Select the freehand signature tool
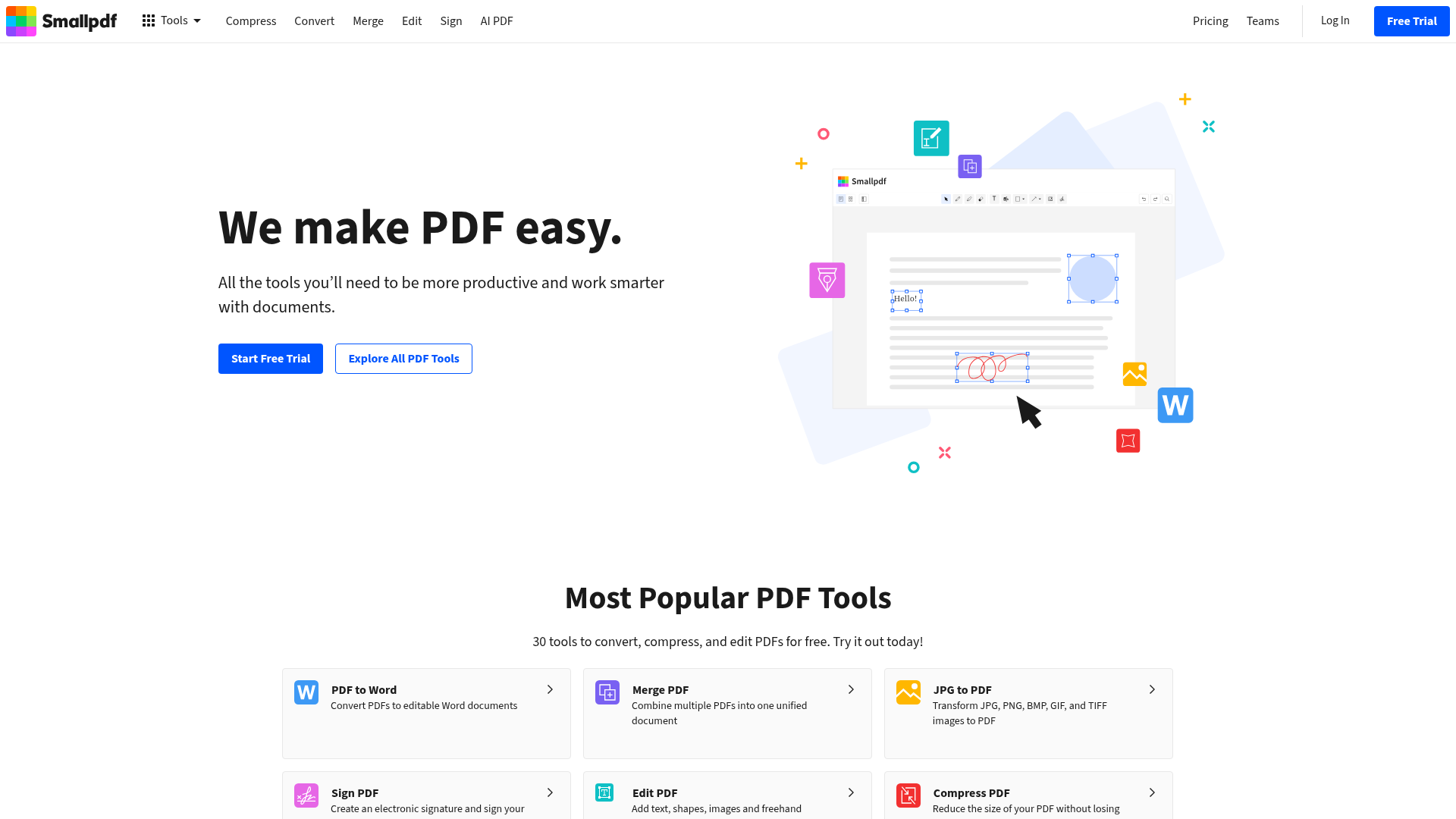This screenshot has height=819, width=1456. pyautogui.click(x=1062, y=199)
